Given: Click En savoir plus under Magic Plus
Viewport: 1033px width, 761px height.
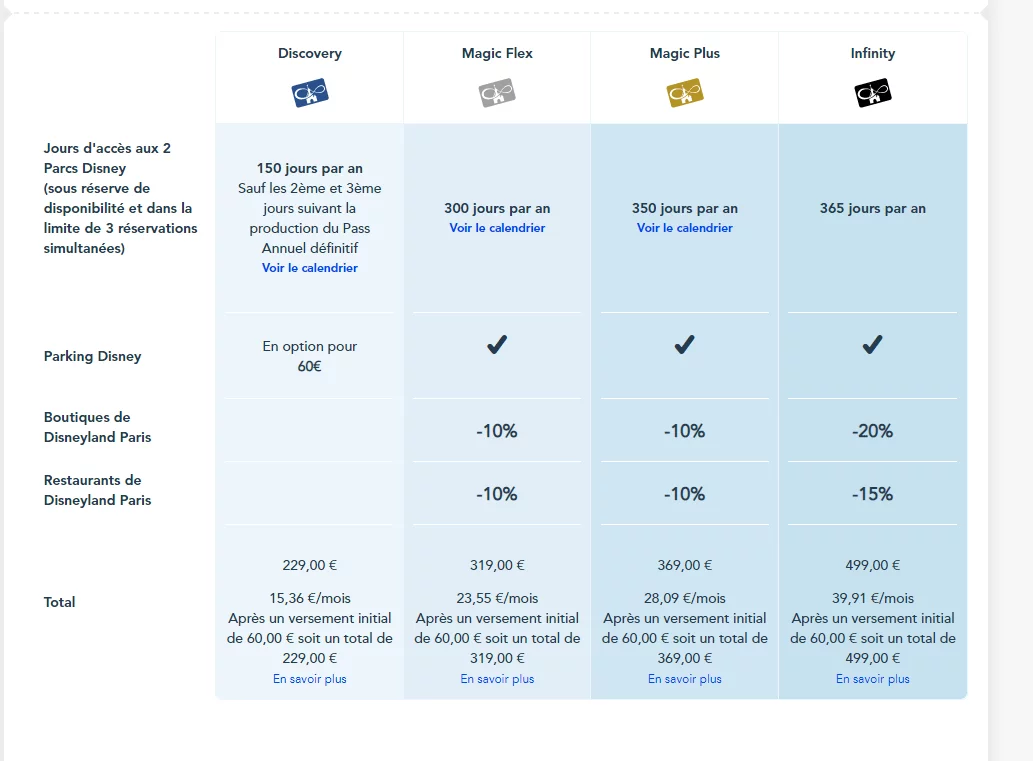Looking at the screenshot, I should coord(684,679).
